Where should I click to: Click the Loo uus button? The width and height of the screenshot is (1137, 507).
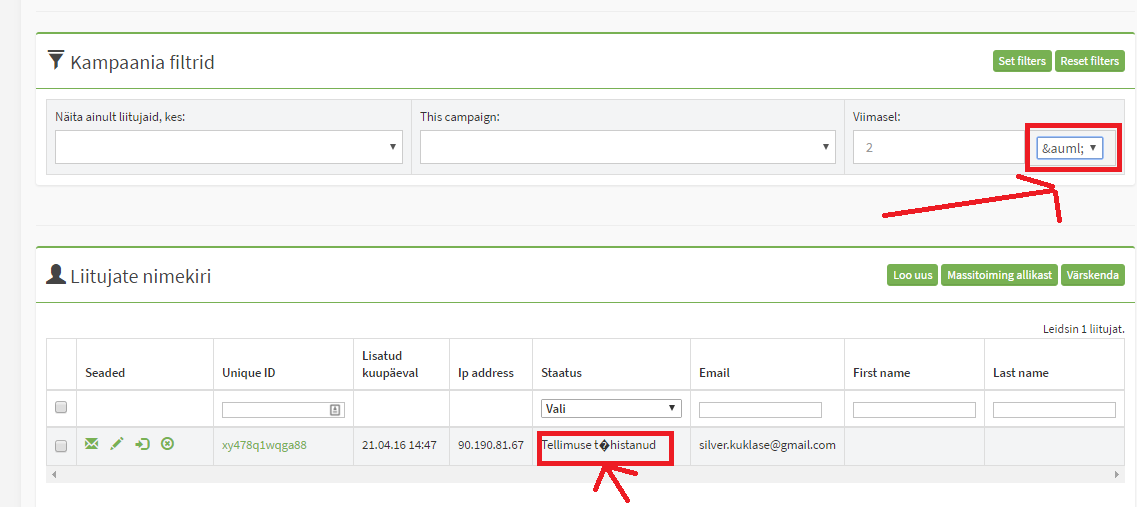pyautogui.click(x=912, y=275)
